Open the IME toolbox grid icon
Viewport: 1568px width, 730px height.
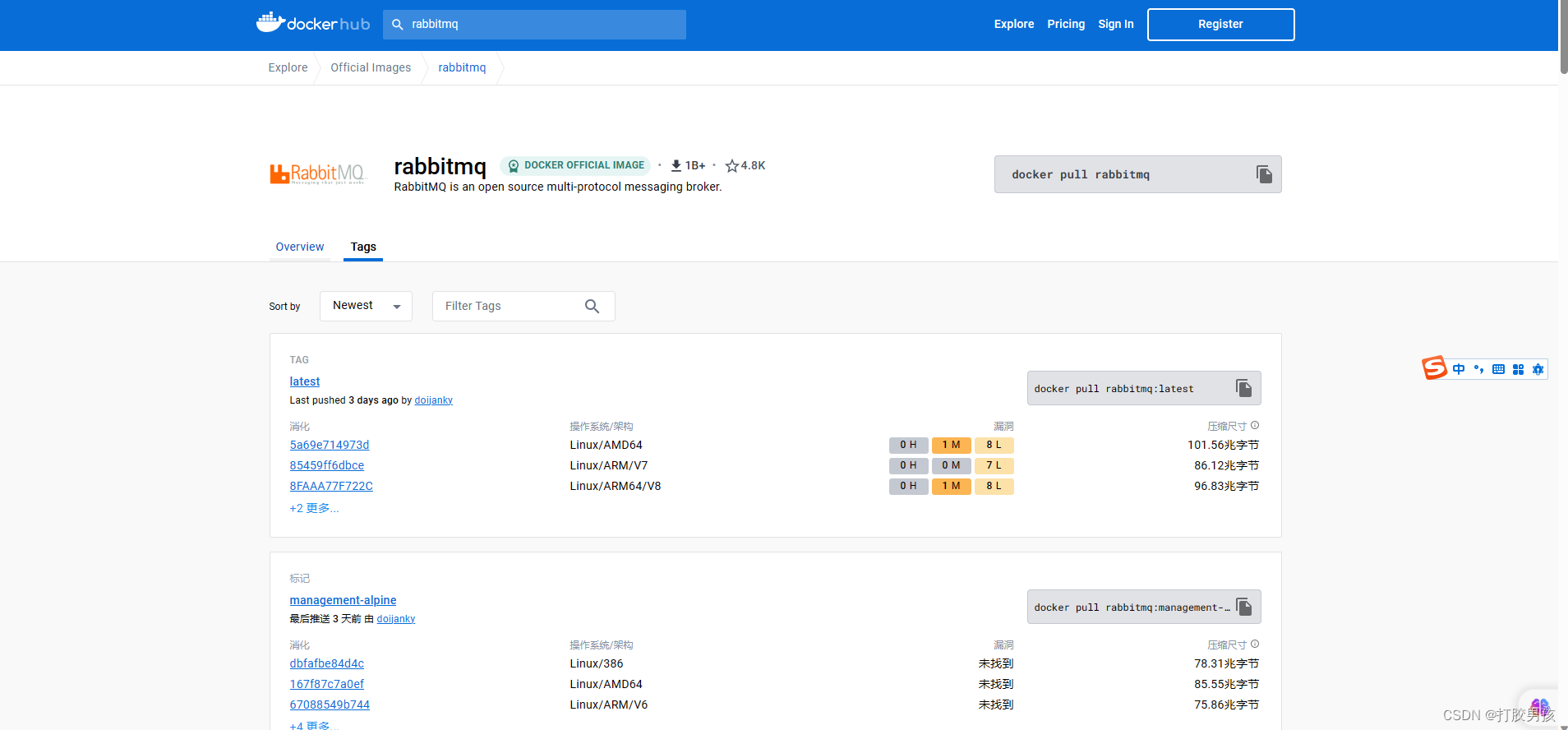pos(1518,369)
